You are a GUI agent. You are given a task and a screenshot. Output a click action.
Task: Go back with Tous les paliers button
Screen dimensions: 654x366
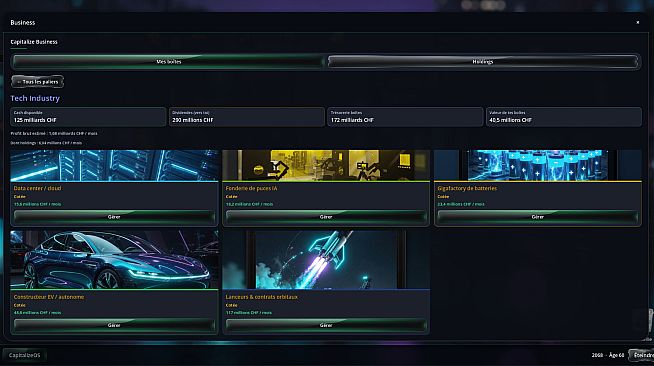(x=38, y=82)
